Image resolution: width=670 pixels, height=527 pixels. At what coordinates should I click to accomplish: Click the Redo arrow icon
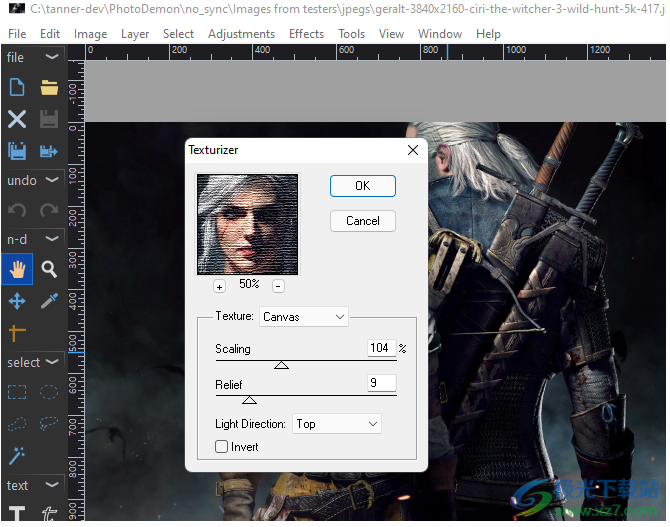pyautogui.click(x=49, y=210)
